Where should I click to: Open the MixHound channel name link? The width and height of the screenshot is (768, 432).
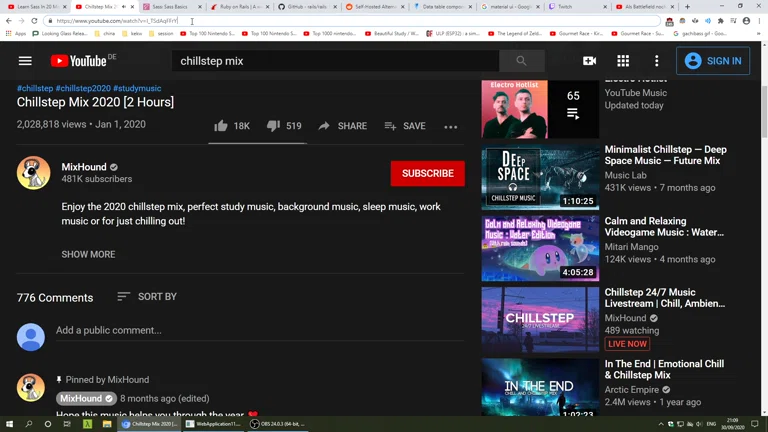coord(84,167)
